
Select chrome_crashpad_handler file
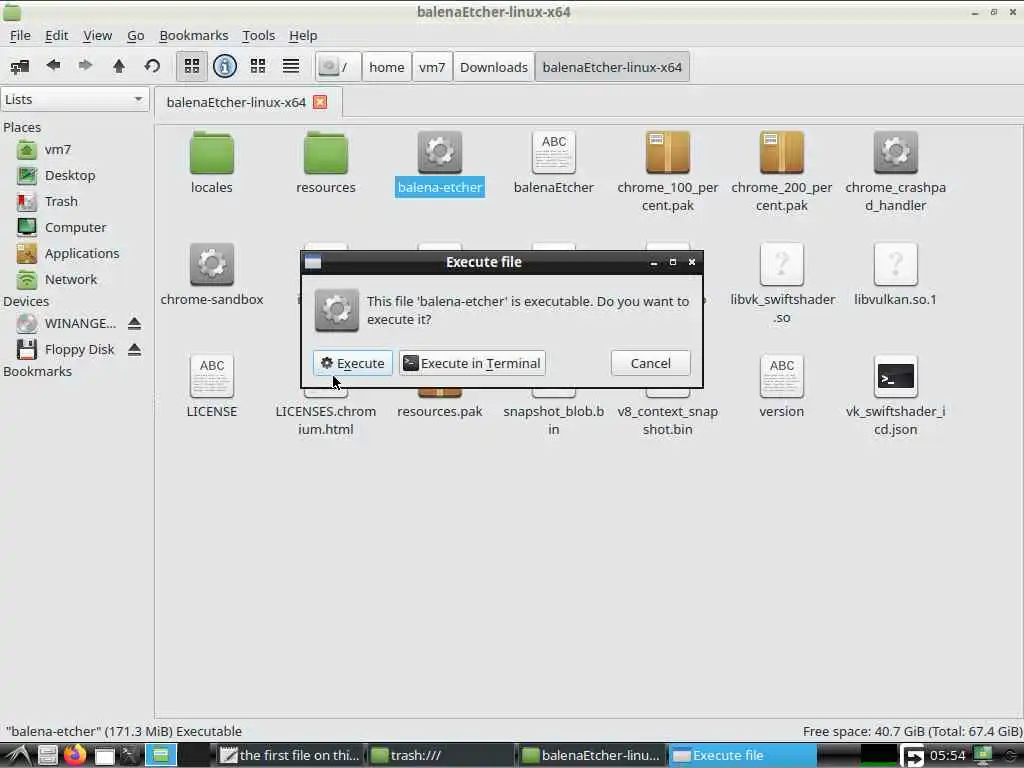click(x=895, y=172)
